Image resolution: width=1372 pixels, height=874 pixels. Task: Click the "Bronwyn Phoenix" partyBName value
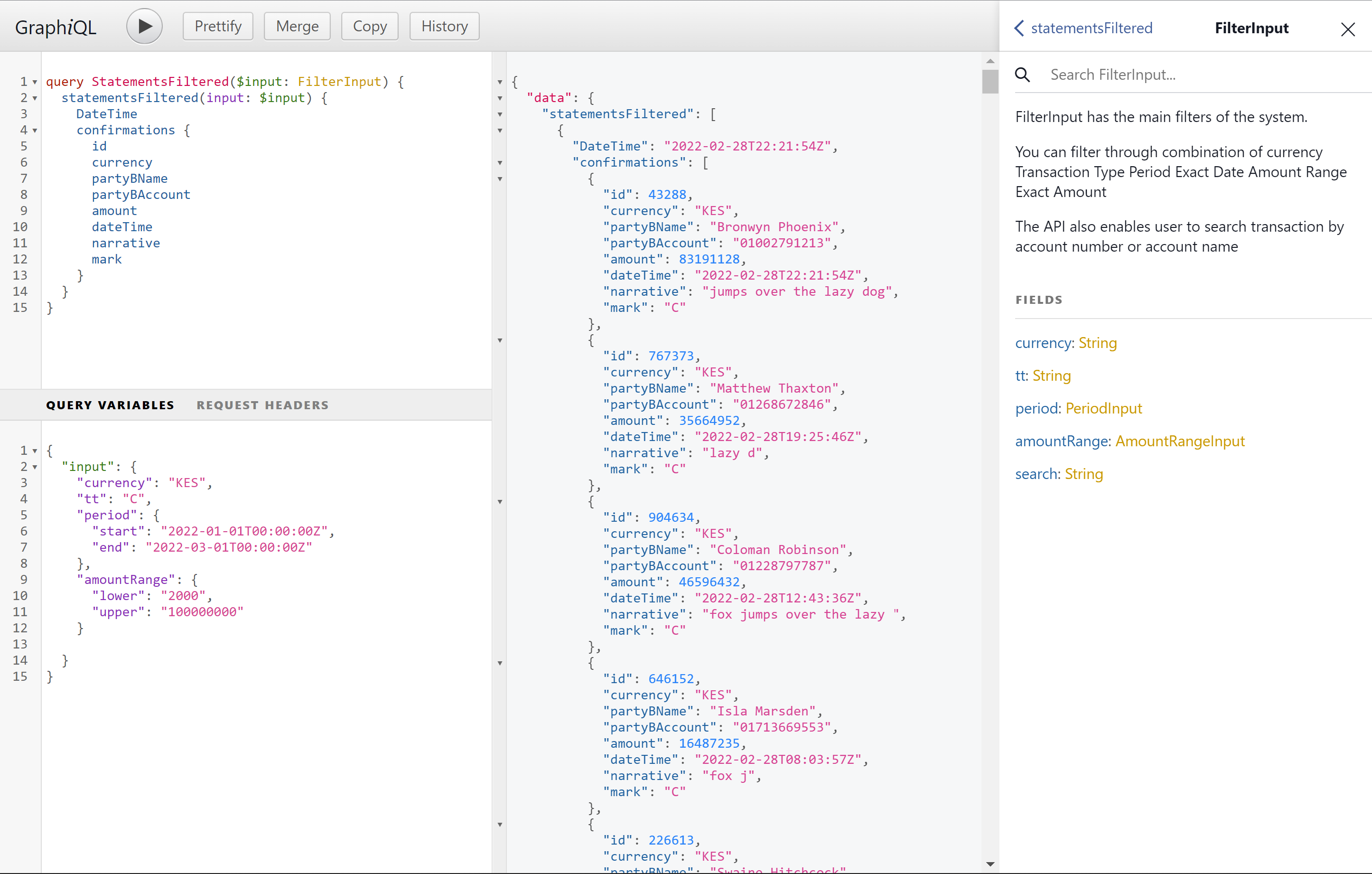[775, 227]
